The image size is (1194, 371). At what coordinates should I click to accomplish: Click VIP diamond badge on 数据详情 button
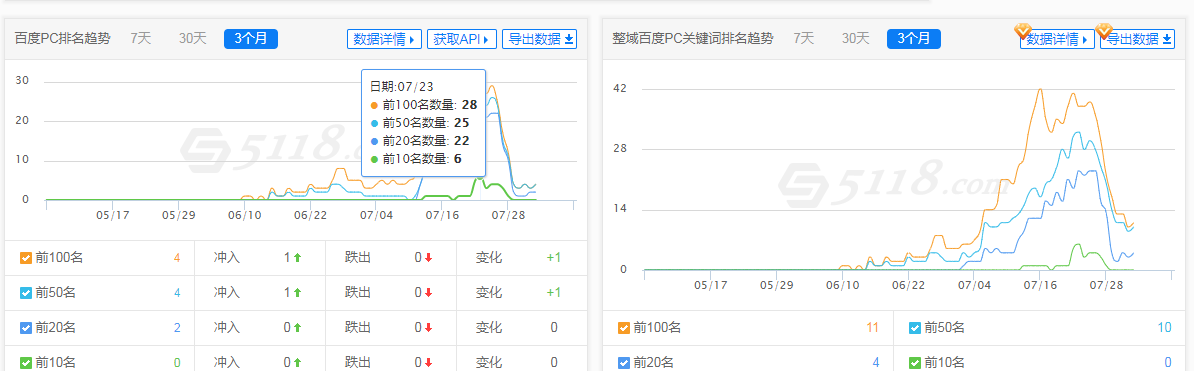pyautogui.click(x=1023, y=30)
